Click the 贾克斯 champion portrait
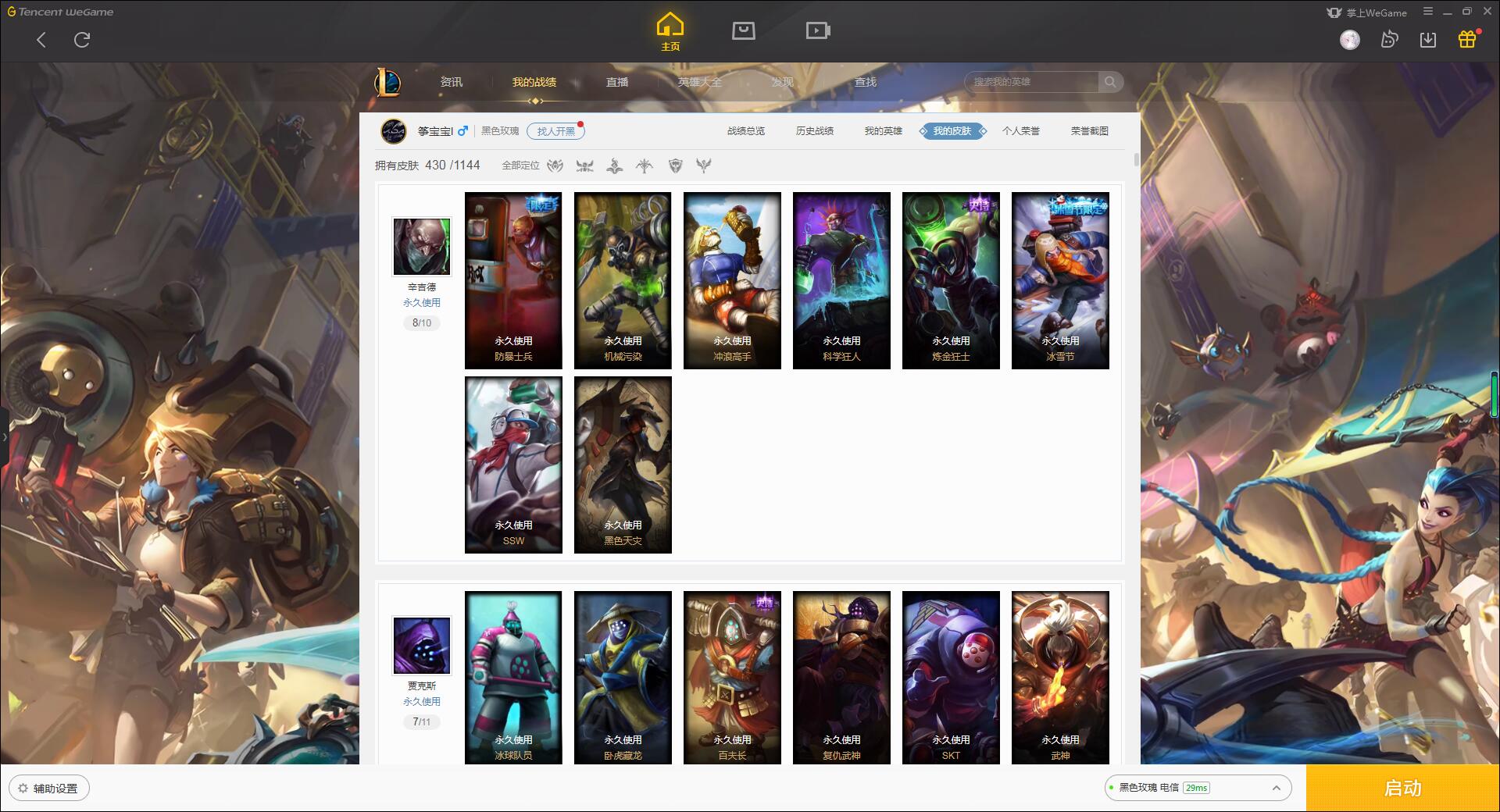 pyautogui.click(x=422, y=646)
